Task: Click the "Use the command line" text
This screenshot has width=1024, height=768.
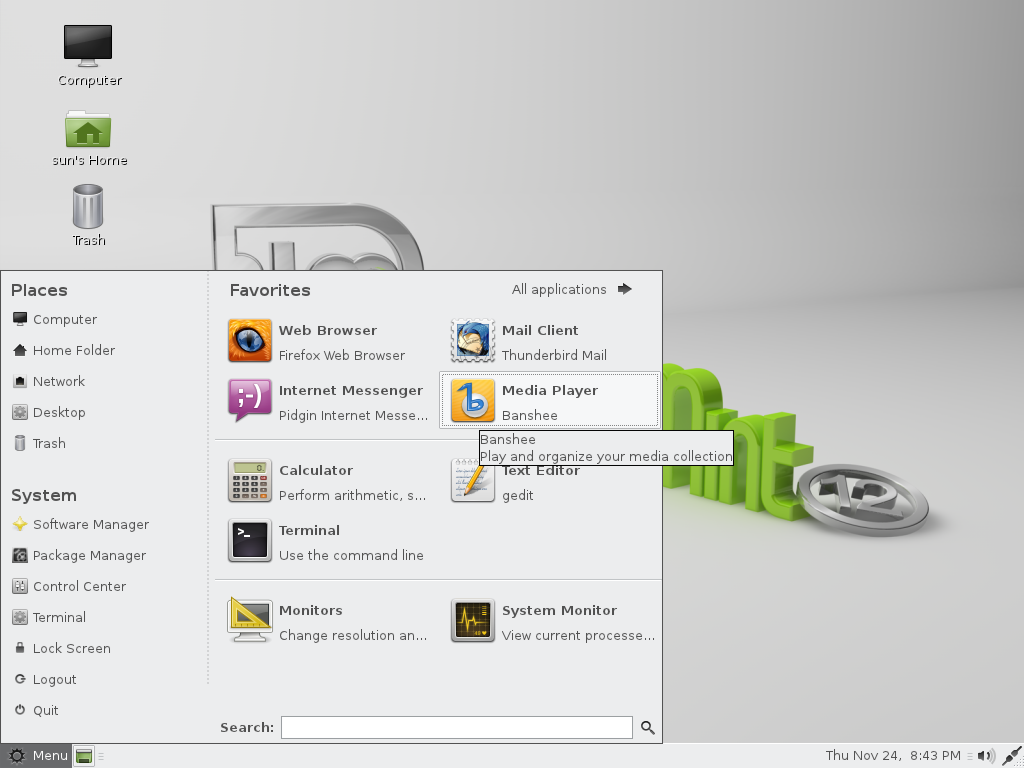Action: 351,555
